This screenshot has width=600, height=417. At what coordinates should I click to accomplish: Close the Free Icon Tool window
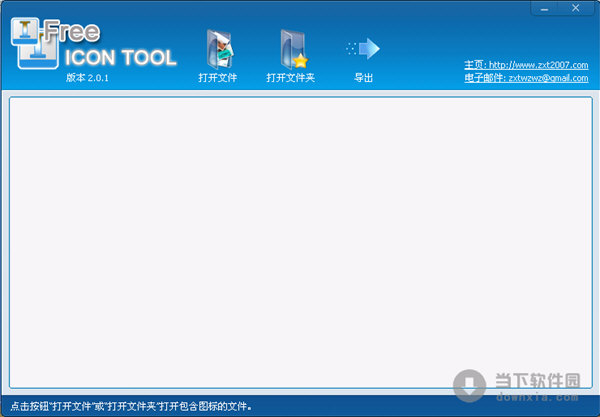click(x=576, y=8)
